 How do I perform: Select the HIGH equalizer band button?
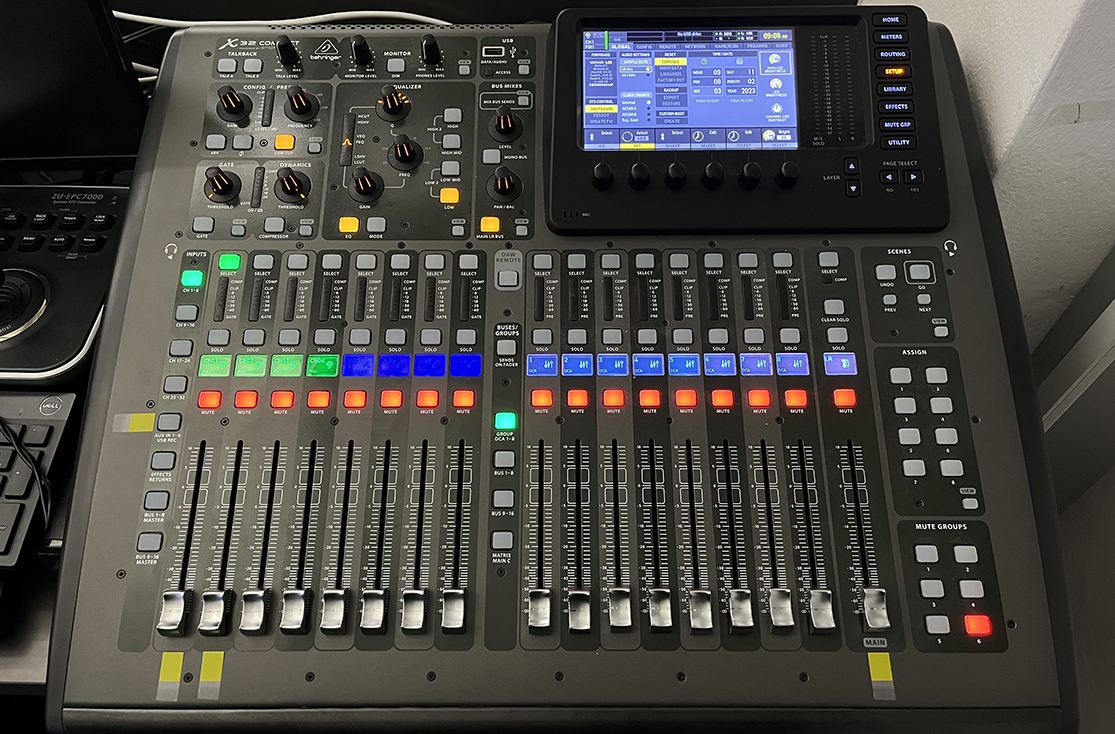pos(452,116)
